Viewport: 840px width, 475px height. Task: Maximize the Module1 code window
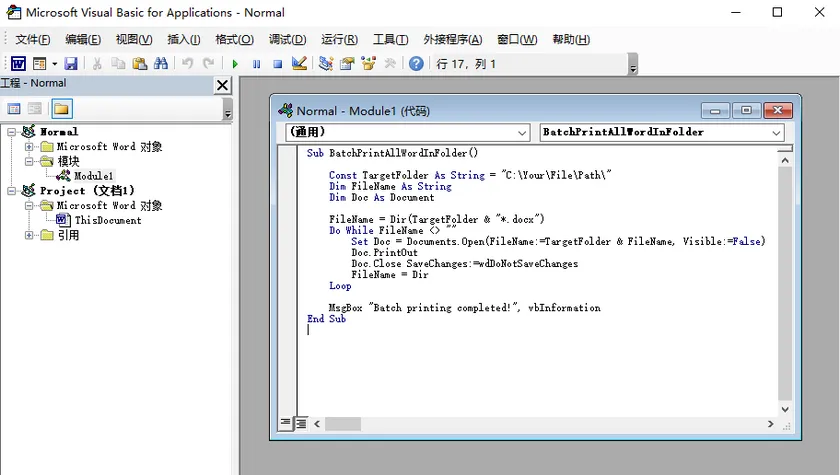[746, 110]
